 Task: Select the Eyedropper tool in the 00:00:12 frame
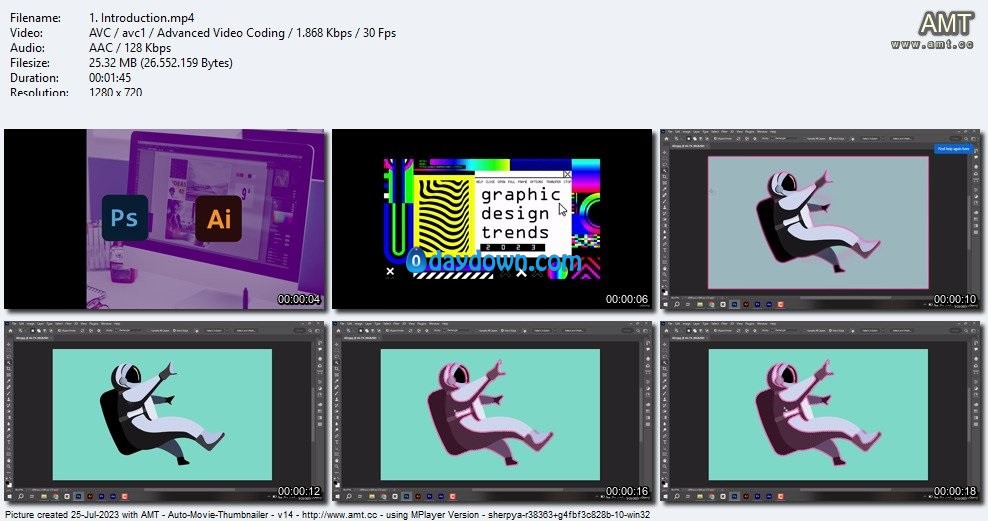click(9, 381)
